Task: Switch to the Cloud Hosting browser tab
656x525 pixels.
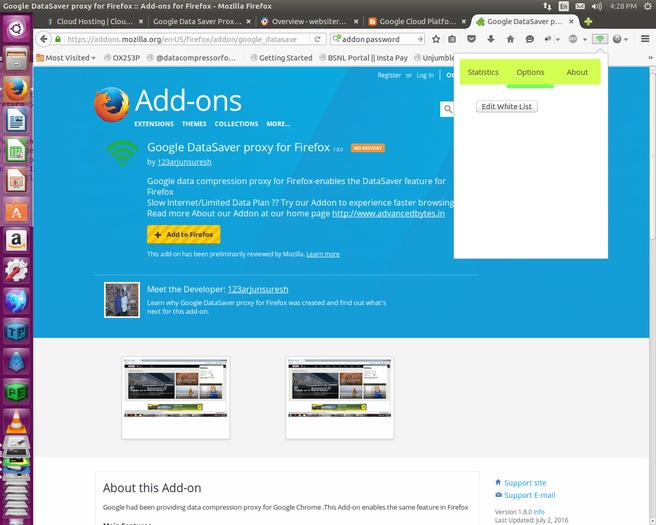Action: pos(95,21)
